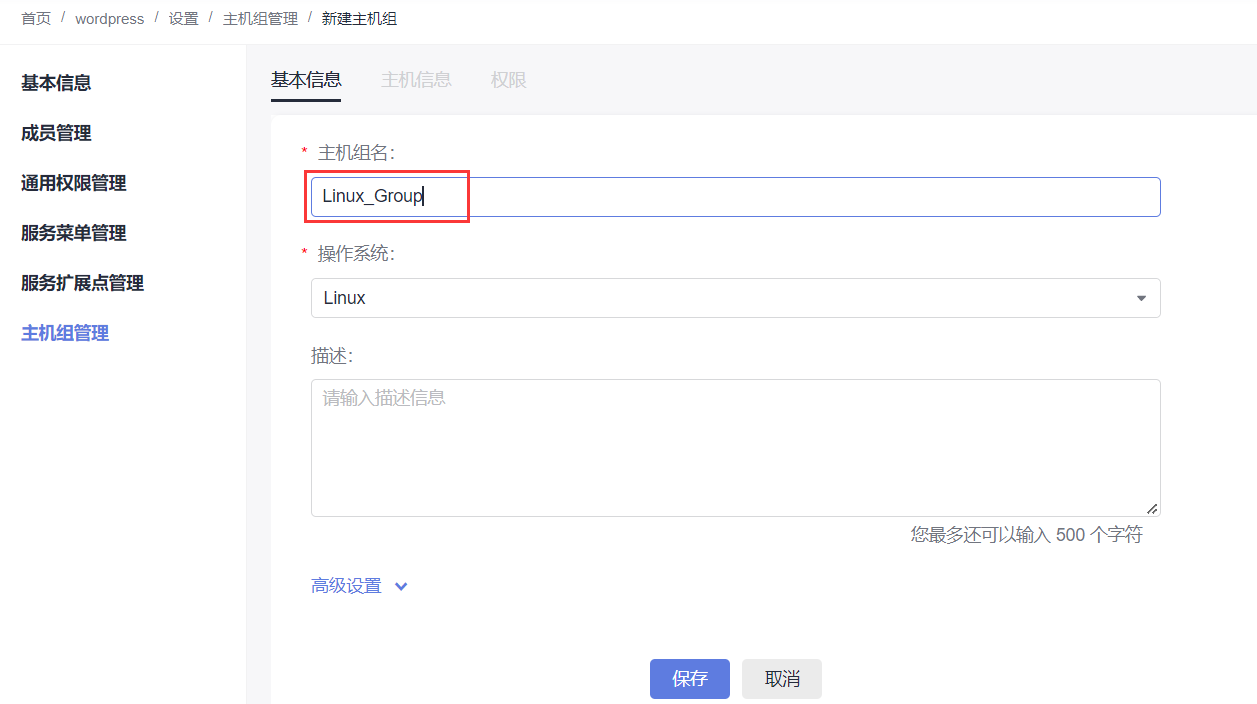Navigate to 首页 breadcrumb link
The width and height of the screenshot is (1257, 704).
pos(36,19)
